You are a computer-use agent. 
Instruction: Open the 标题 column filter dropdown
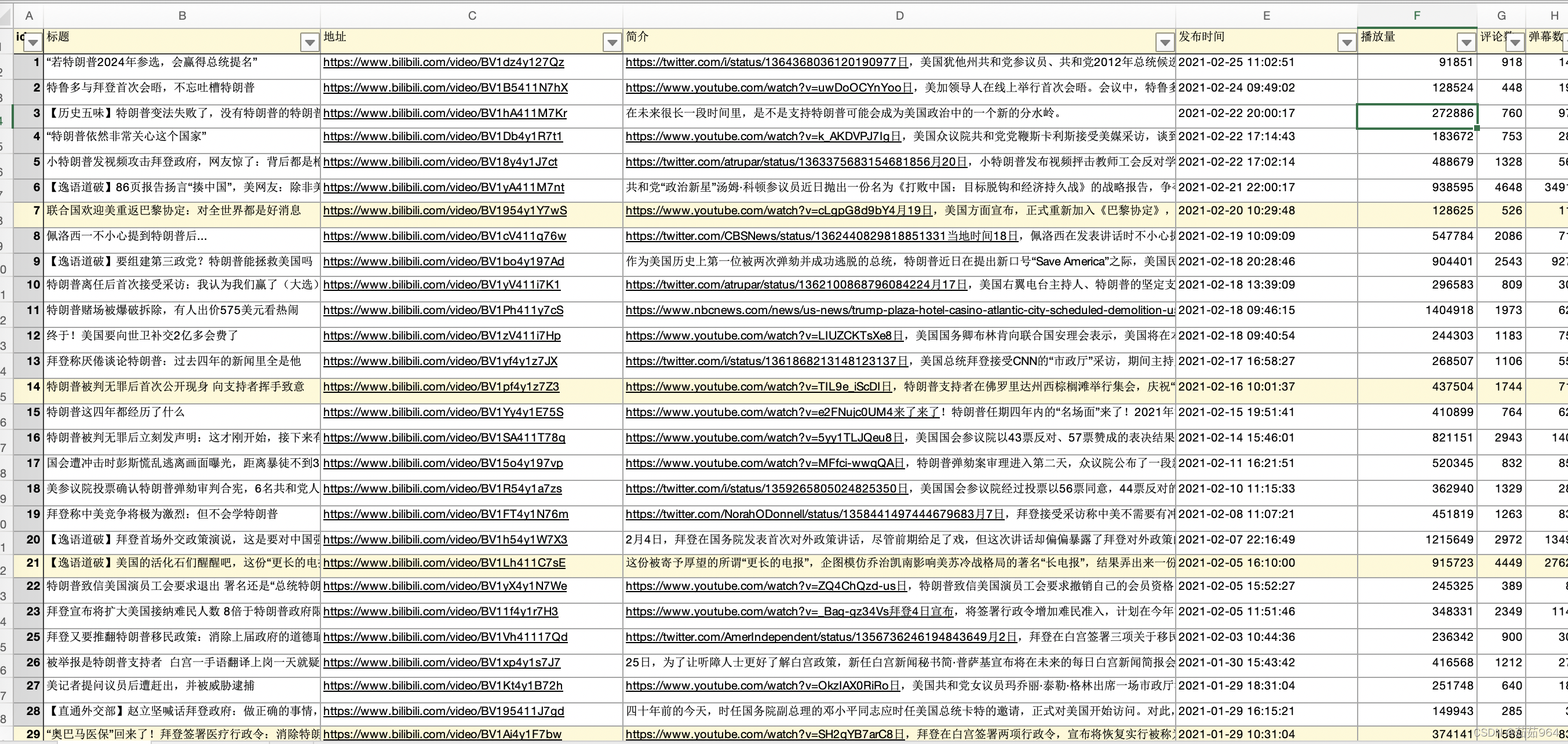[310, 42]
